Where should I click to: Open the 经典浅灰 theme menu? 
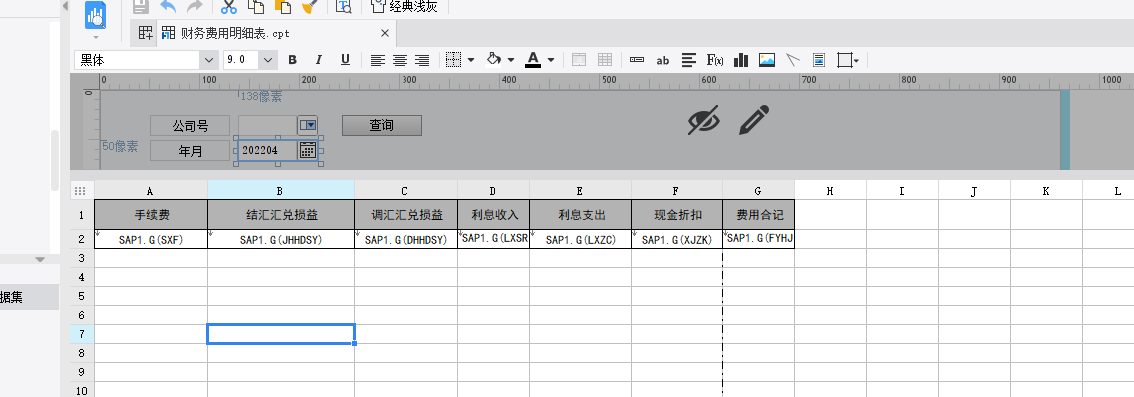pos(405,7)
